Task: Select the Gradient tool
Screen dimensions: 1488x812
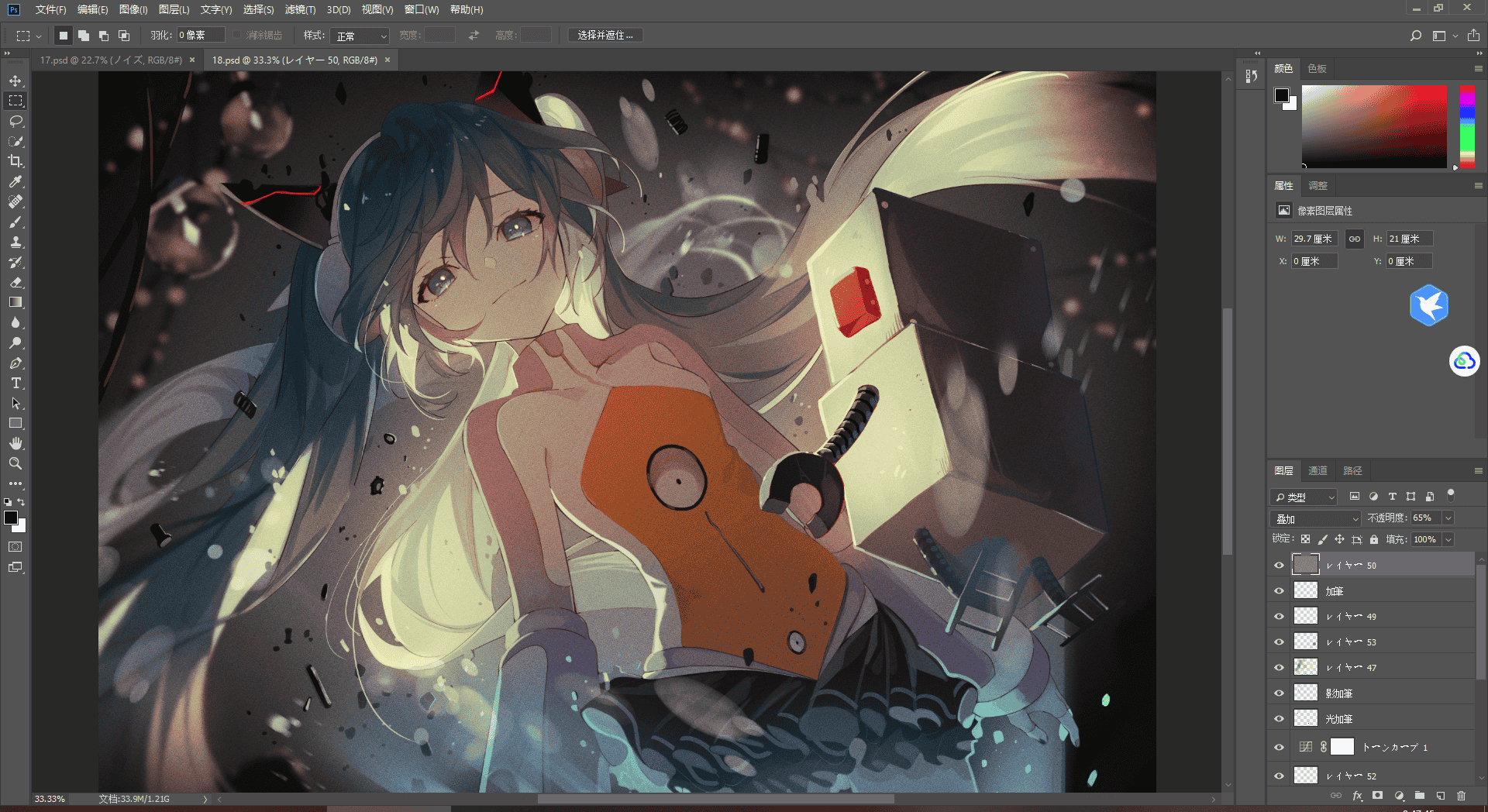Action: 15,302
